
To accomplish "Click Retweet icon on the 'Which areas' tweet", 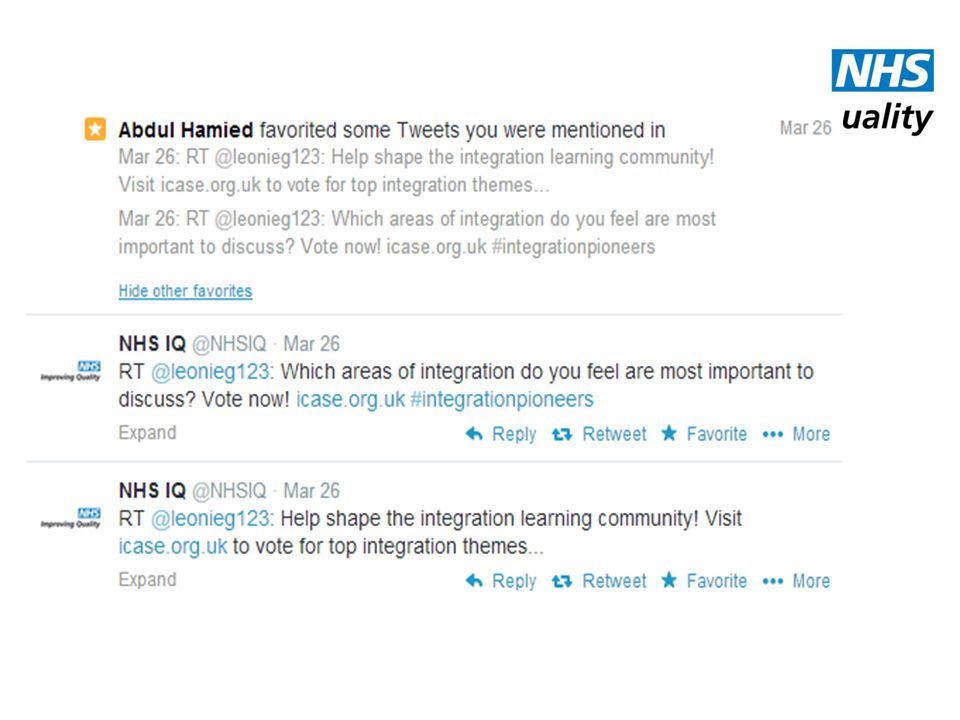I will tap(562, 434).
